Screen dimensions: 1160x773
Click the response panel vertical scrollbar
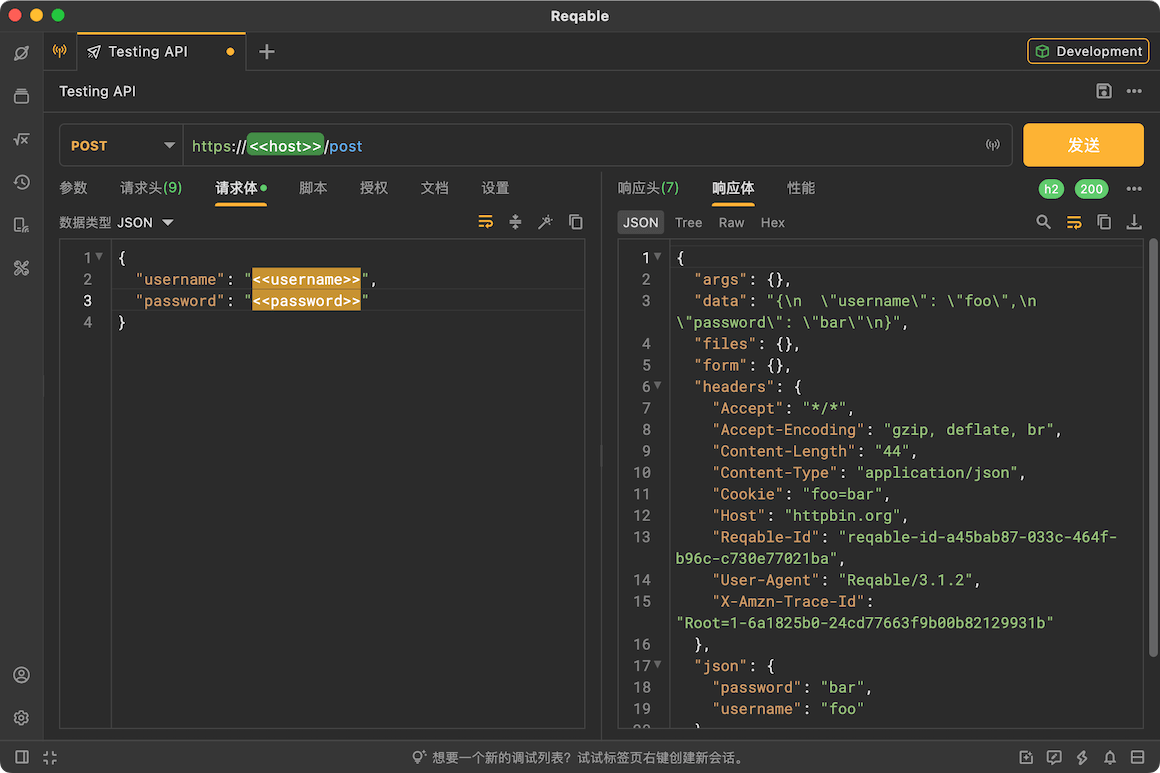pyautogui.click(x=1153, y=448)
